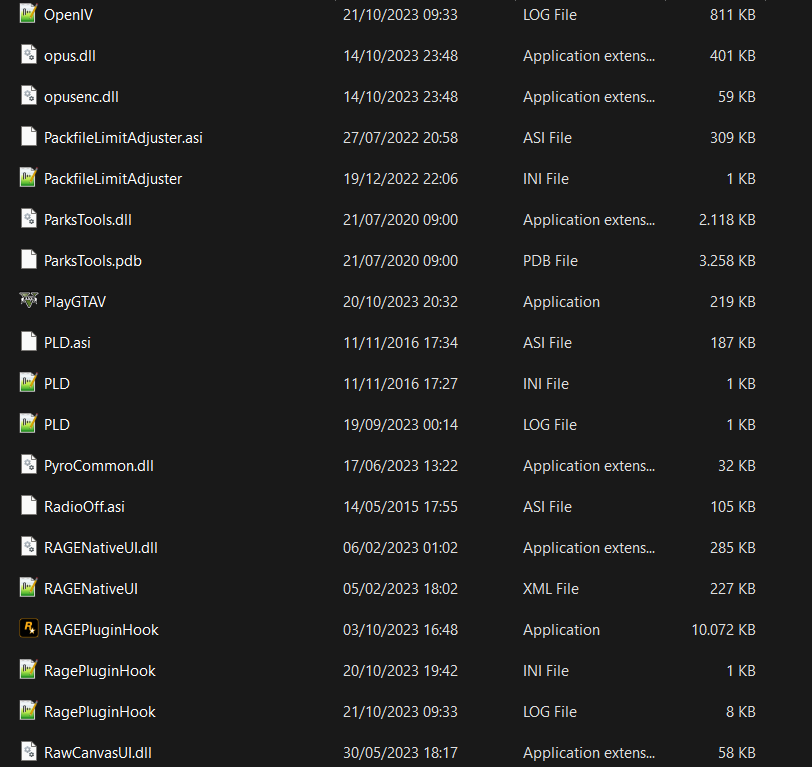Click date 05/02/2023 18:02
The image size is (812, 767).
(400, 589)
